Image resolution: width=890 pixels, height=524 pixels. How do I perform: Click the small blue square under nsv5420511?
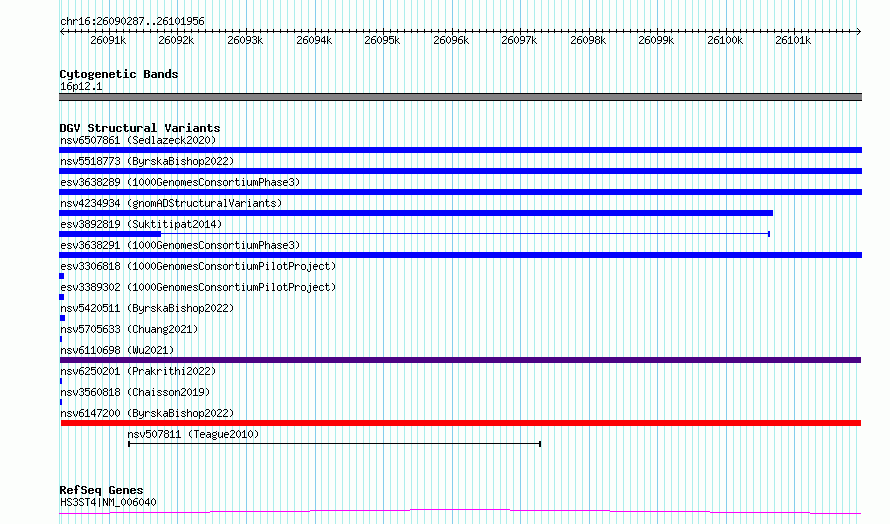point(62,318)
